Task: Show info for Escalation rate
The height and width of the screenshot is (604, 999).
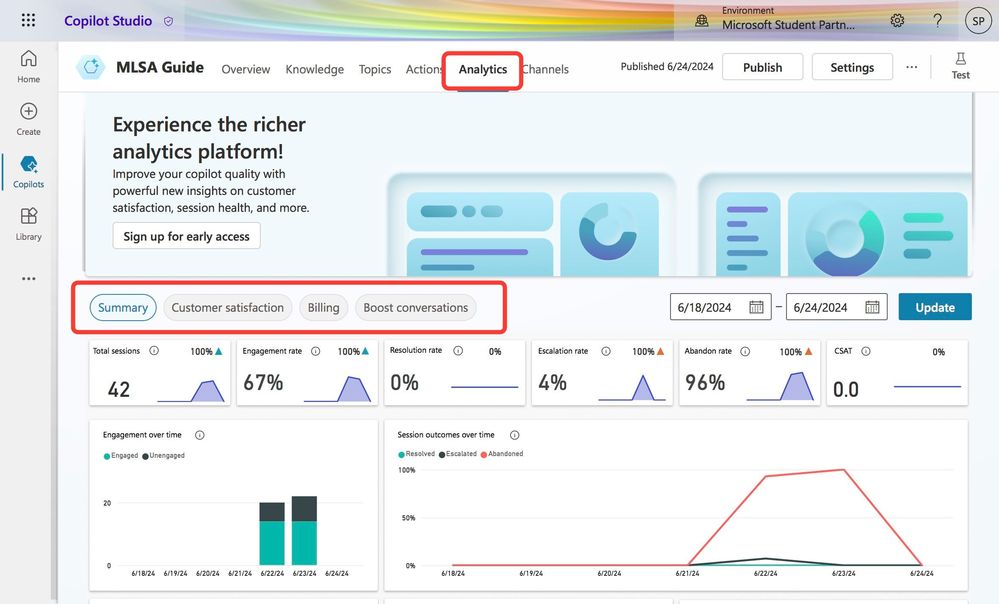Action: point(606,351)
